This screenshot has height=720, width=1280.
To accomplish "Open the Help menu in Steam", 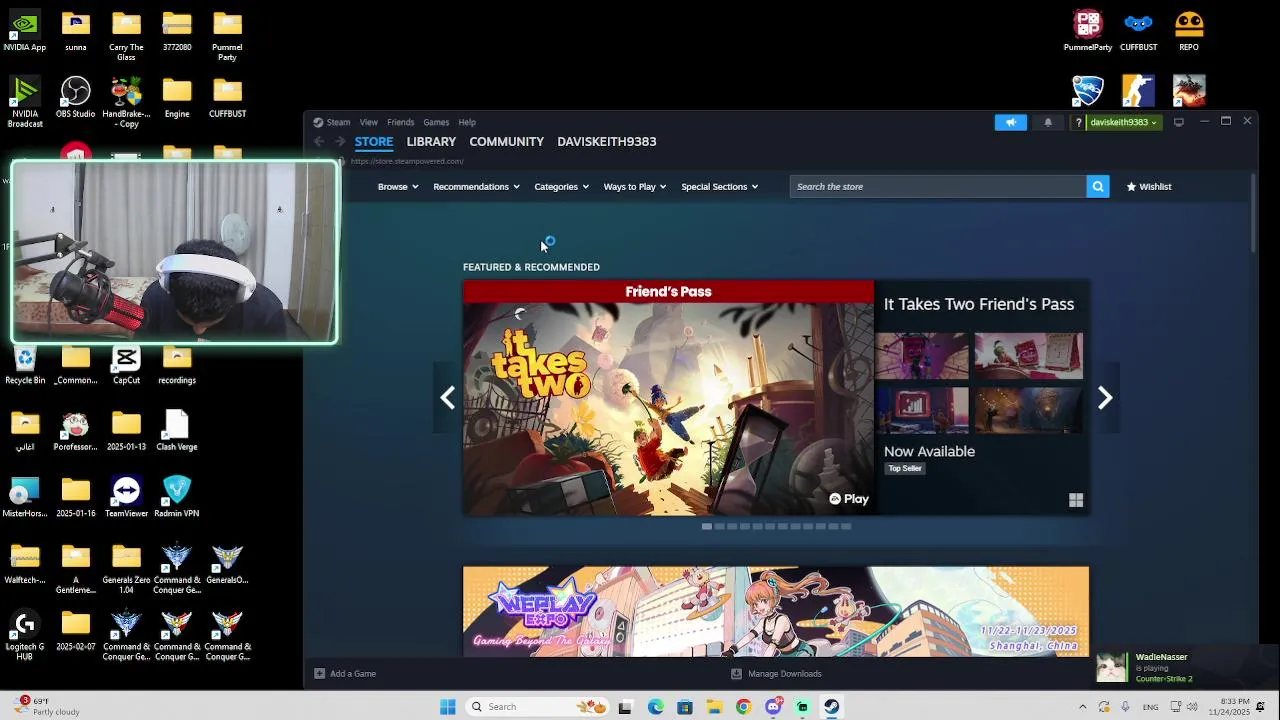I will click(467, 122).
